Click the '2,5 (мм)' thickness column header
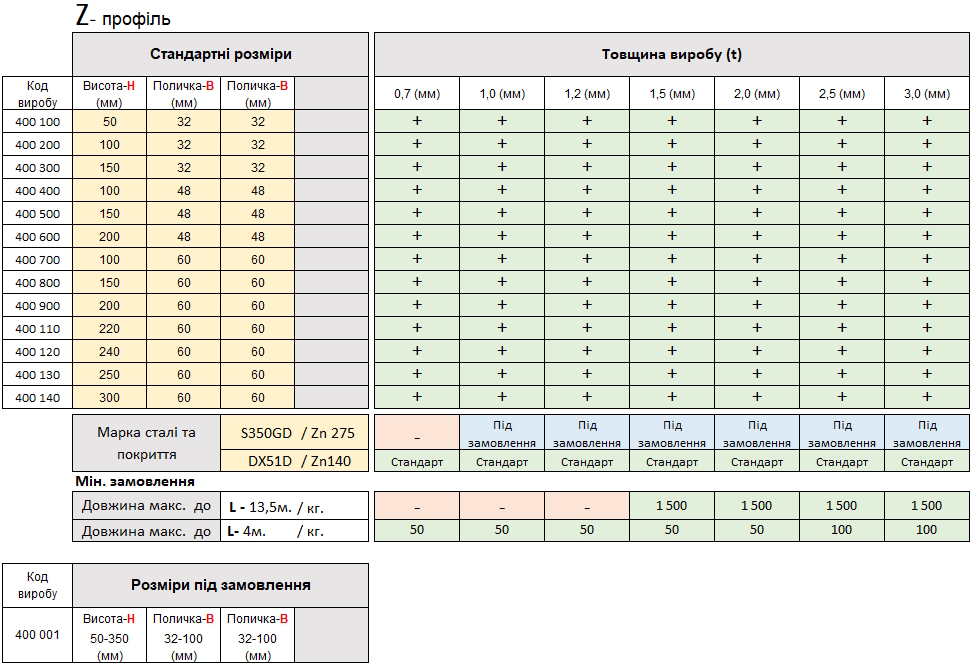 (842, 94)
